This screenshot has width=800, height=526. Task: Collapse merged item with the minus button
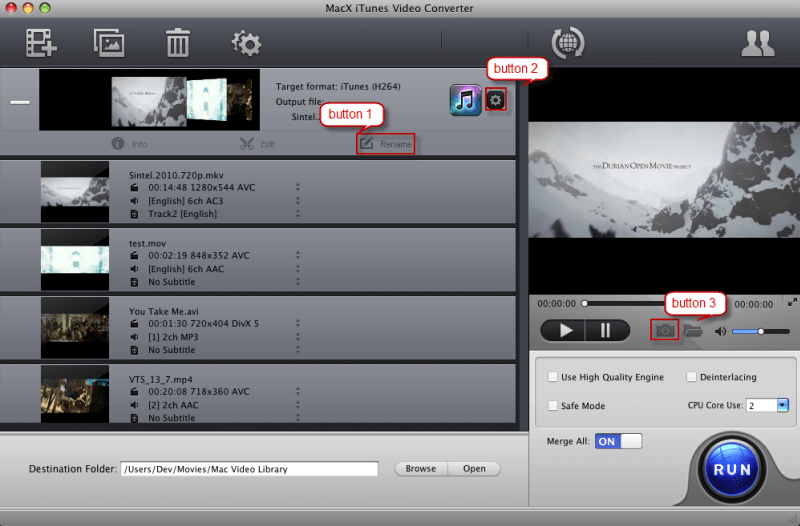20,102
